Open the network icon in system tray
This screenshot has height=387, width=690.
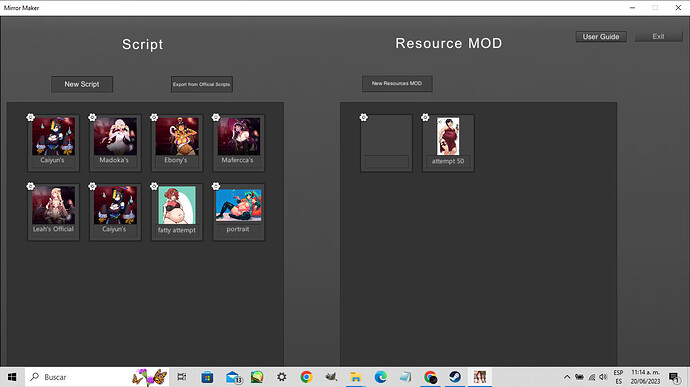592,377
